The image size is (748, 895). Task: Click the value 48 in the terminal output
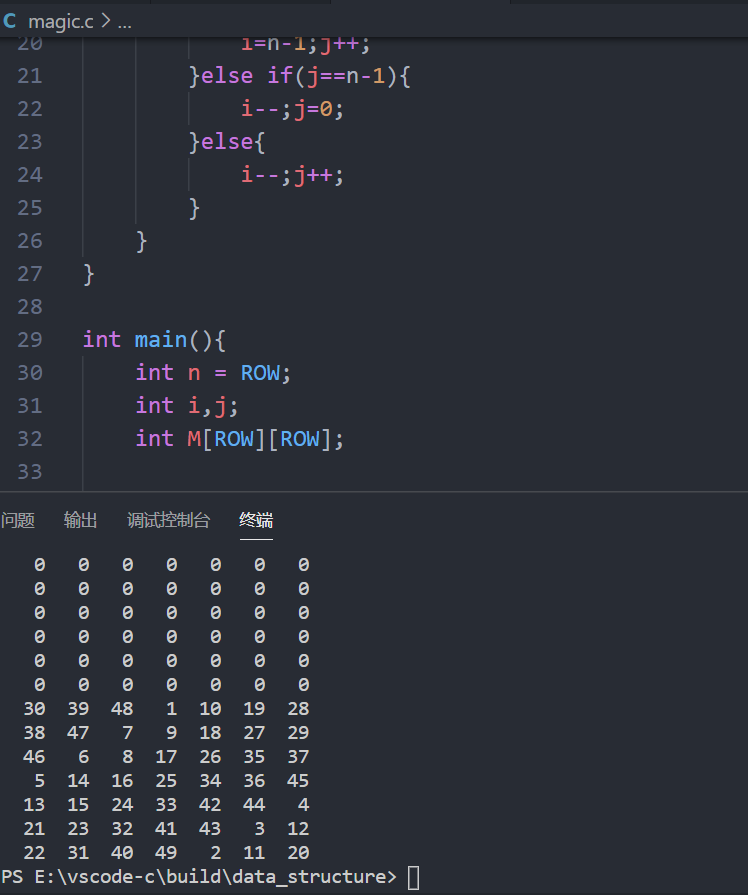[122, 709]
